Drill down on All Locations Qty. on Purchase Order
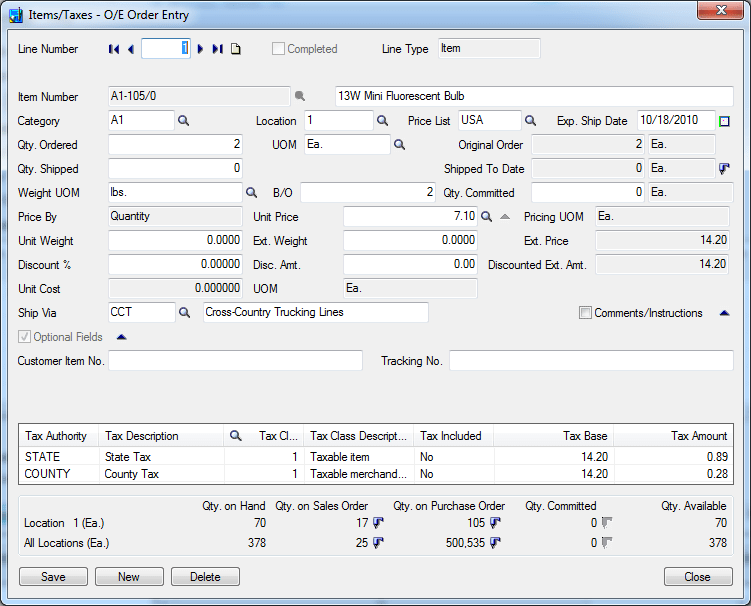This screenshot has height=606, width=751. tap(495, 543)
